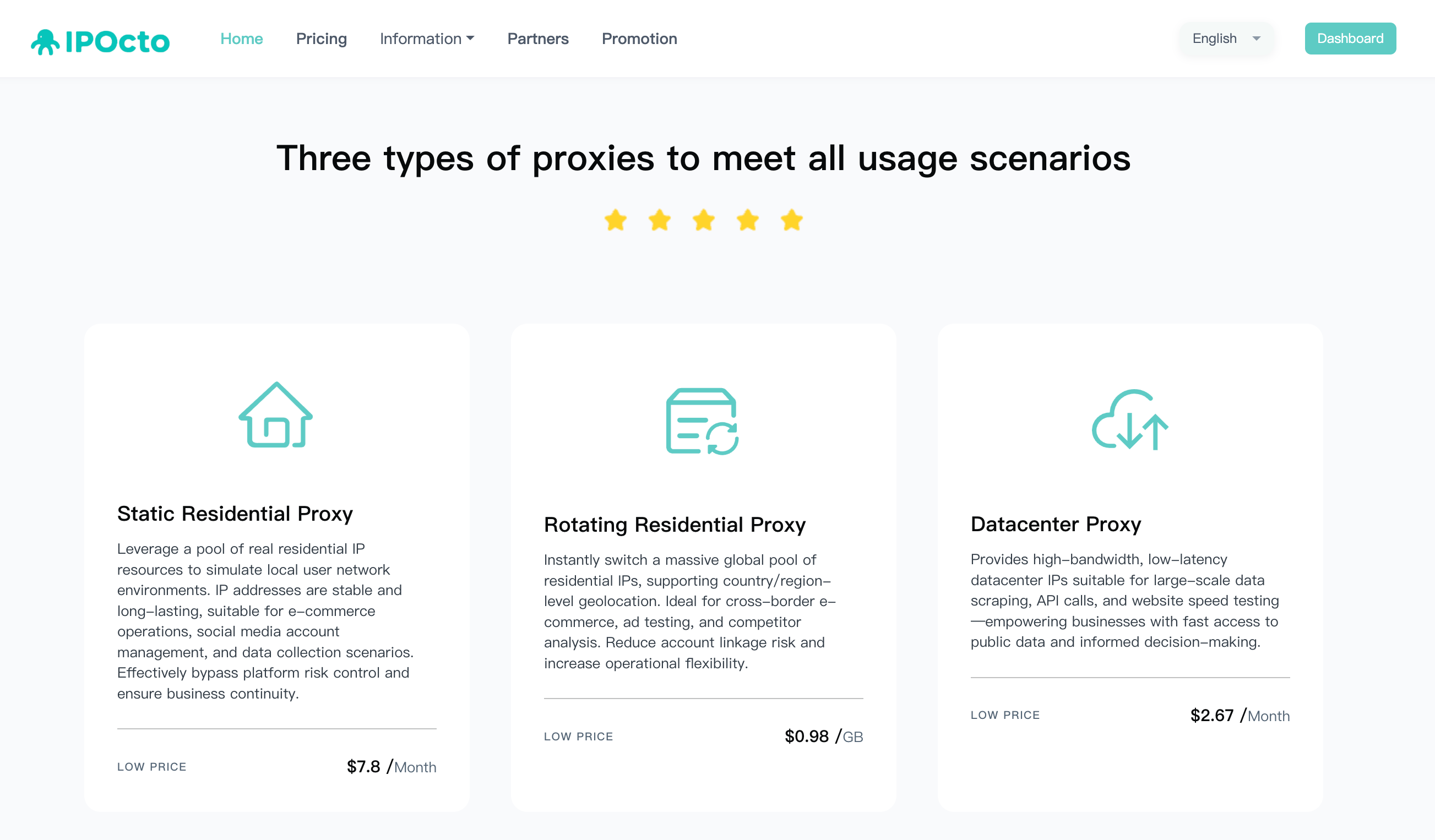This screenshot has width=1435, height=840.
Task: Click the IPOcto octopus logo
Action: [x=100, y=41]
